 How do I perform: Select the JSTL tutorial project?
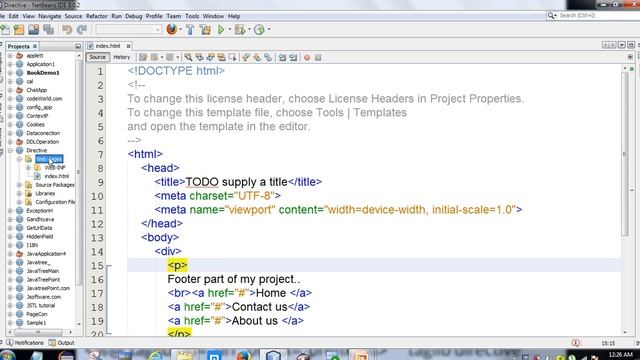(40, 305)
